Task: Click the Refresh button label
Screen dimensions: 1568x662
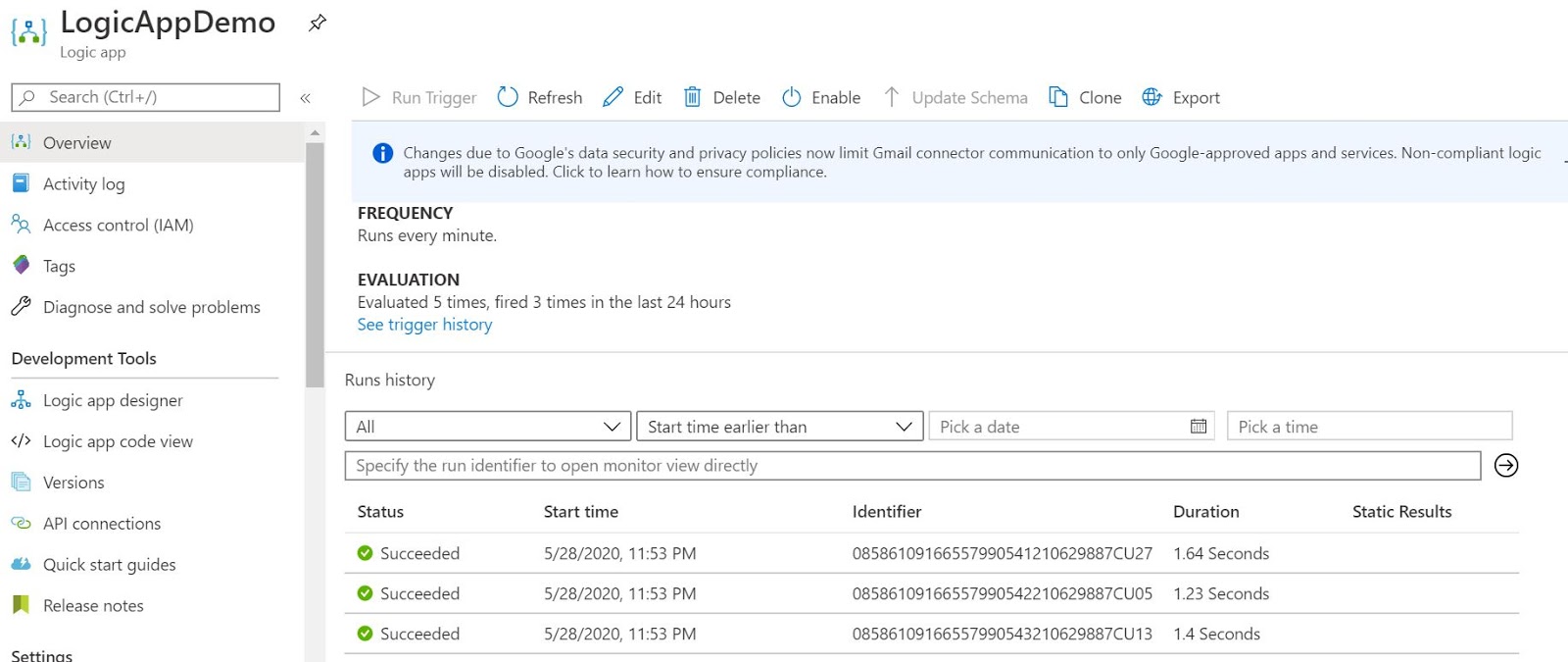Action: [555, 98]
